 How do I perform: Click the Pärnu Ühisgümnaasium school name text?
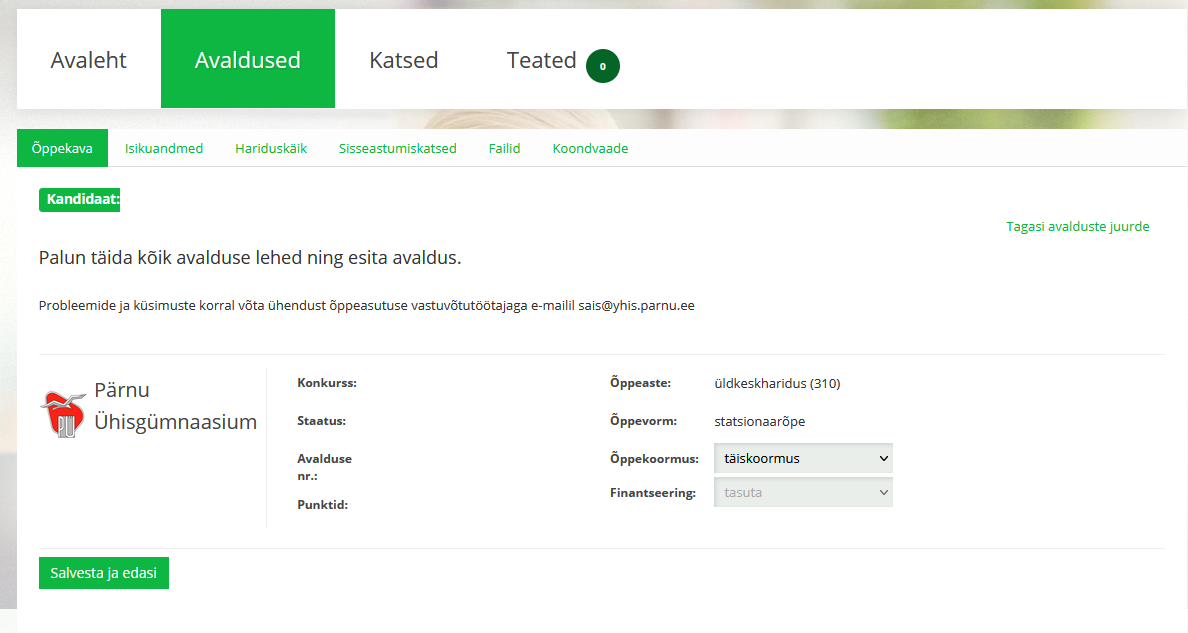[175, 406]
